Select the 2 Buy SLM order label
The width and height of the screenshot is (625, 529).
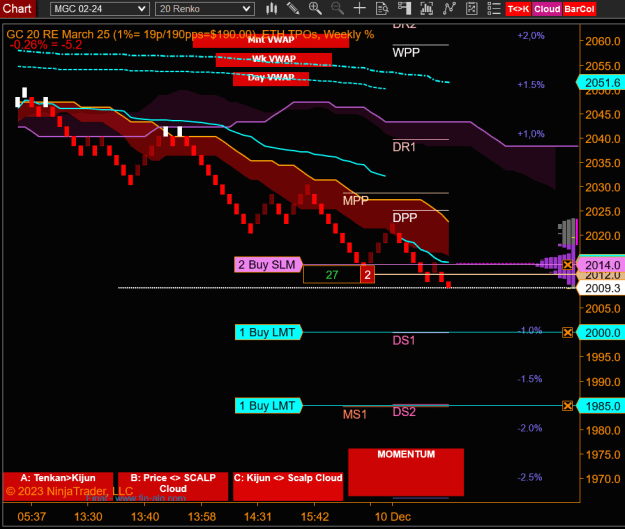[x=268, y=265]
